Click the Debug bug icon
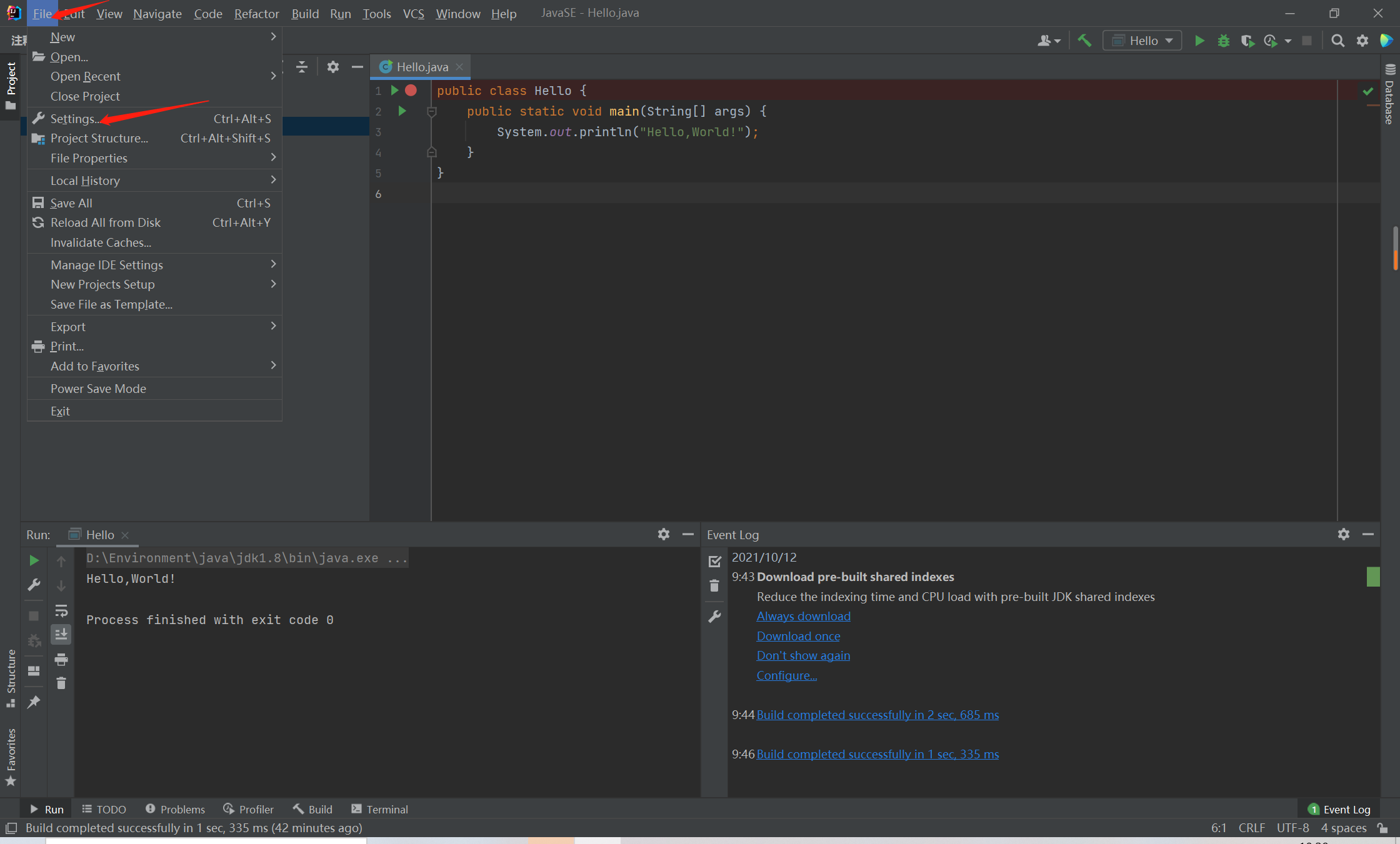This screenshot has height=844, width=1400. tap(1223, 41)
